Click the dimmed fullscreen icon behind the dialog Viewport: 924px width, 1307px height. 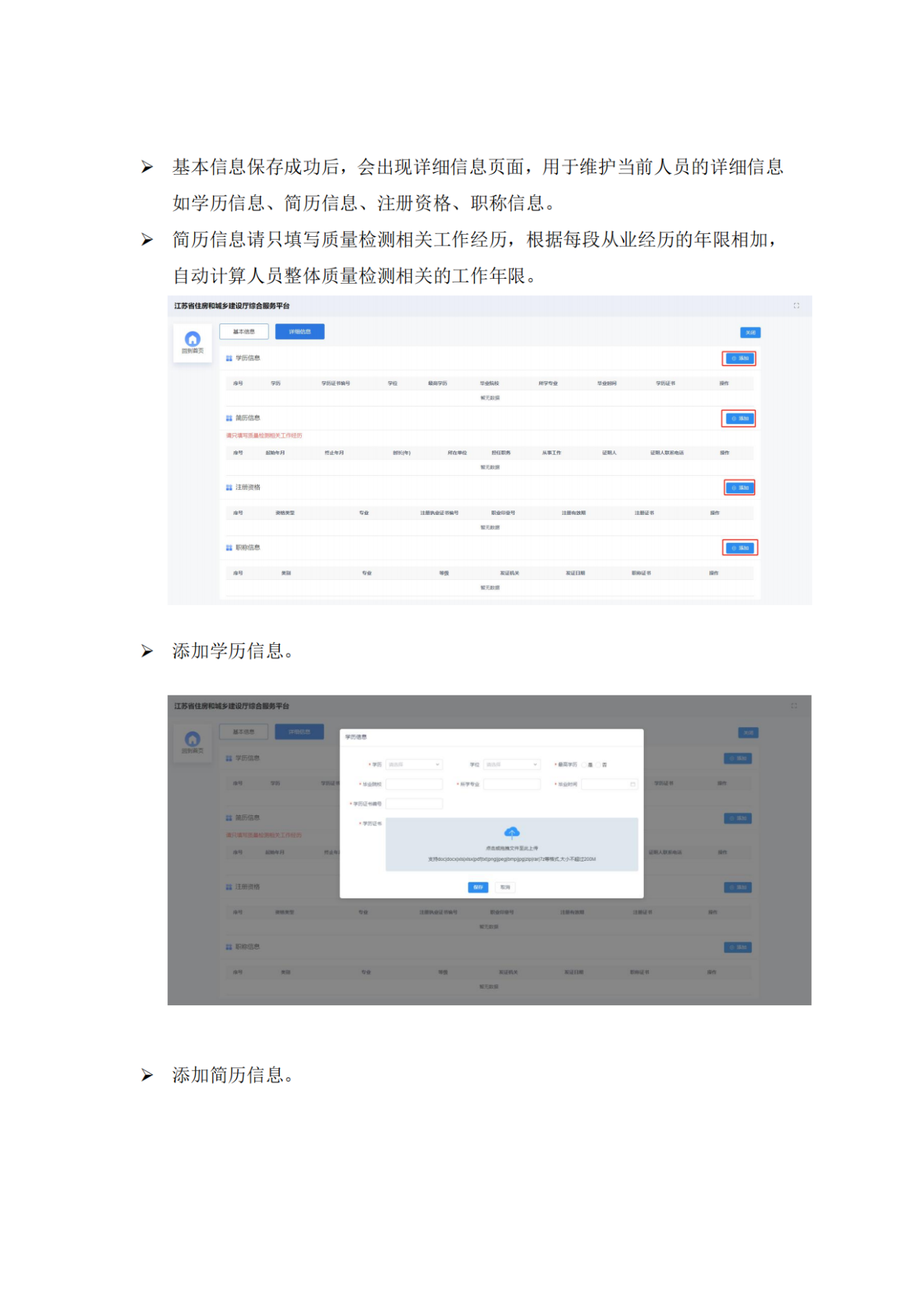pyautogui.click(x=794, y=705)
